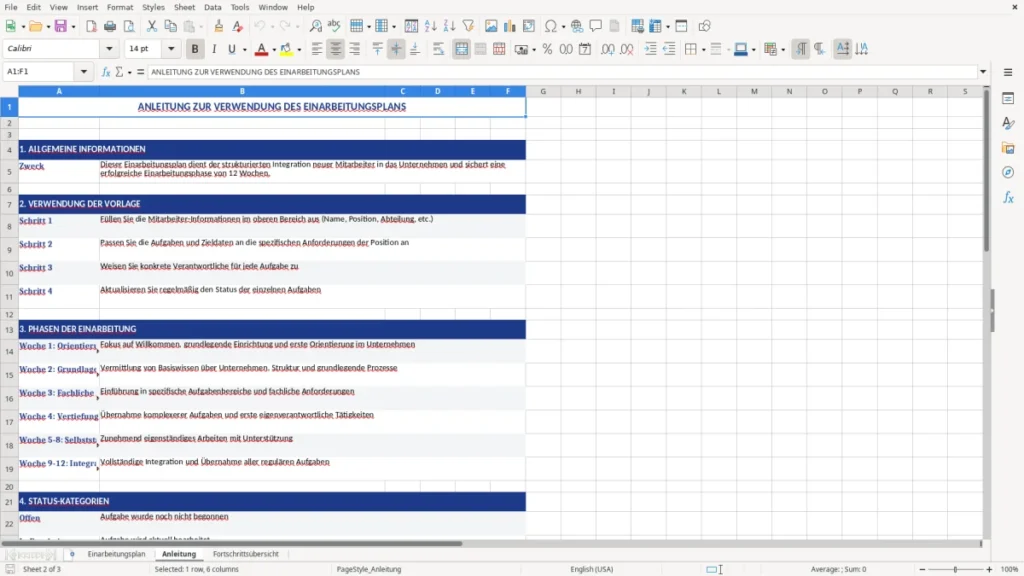Screen dimensions: 1024x576
Task: Toggle Wrap Text in the cell
Action: [439, 49]
